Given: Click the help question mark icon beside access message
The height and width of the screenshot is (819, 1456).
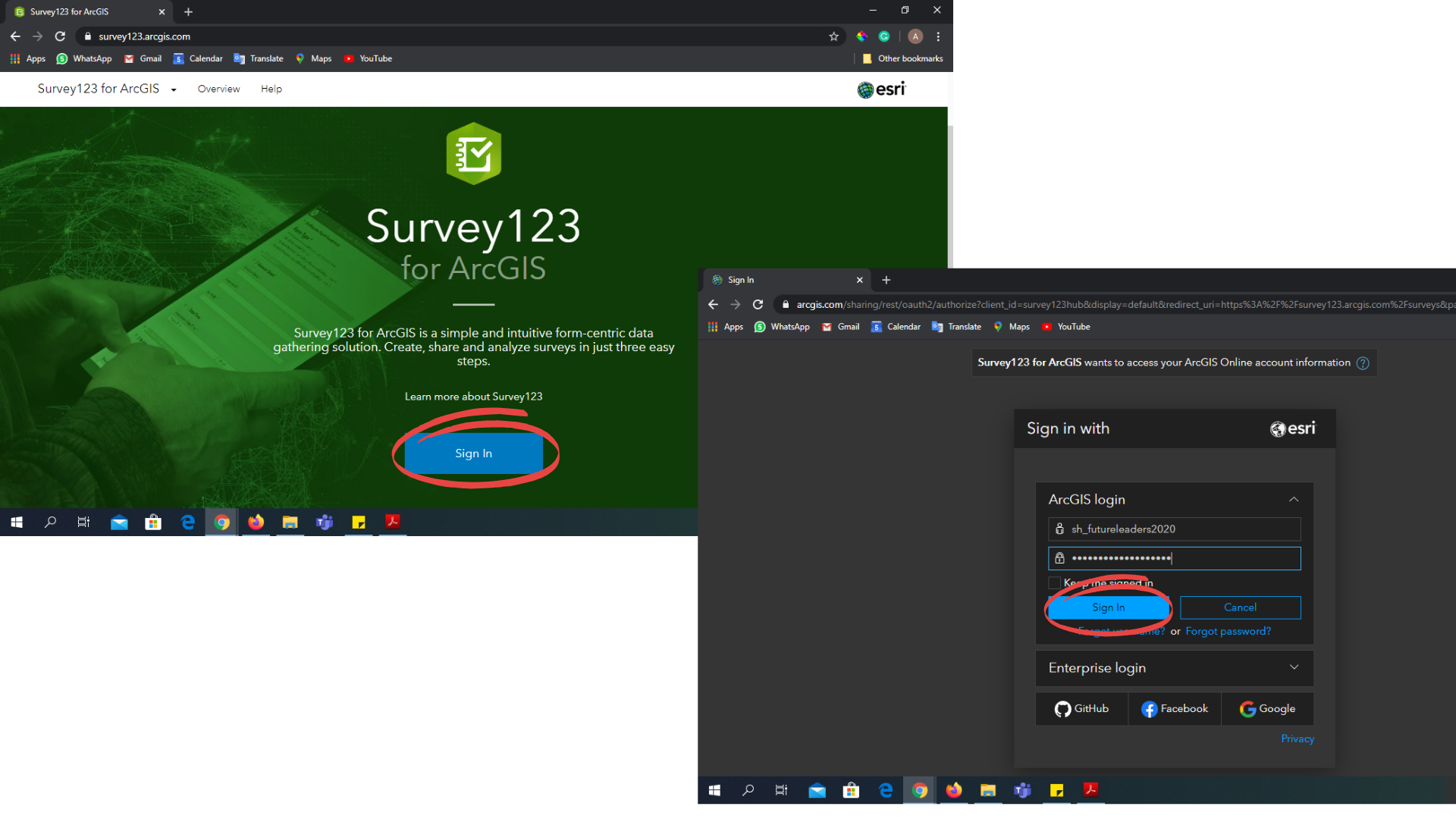Looking at the screenshot, I should [x=1363, y=363].
